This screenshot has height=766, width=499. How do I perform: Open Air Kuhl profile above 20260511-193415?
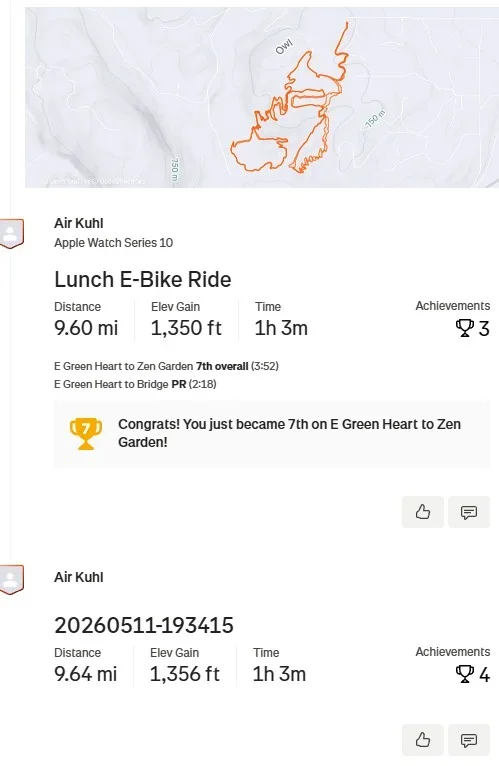pyautogui.click(x=79, y=577)
